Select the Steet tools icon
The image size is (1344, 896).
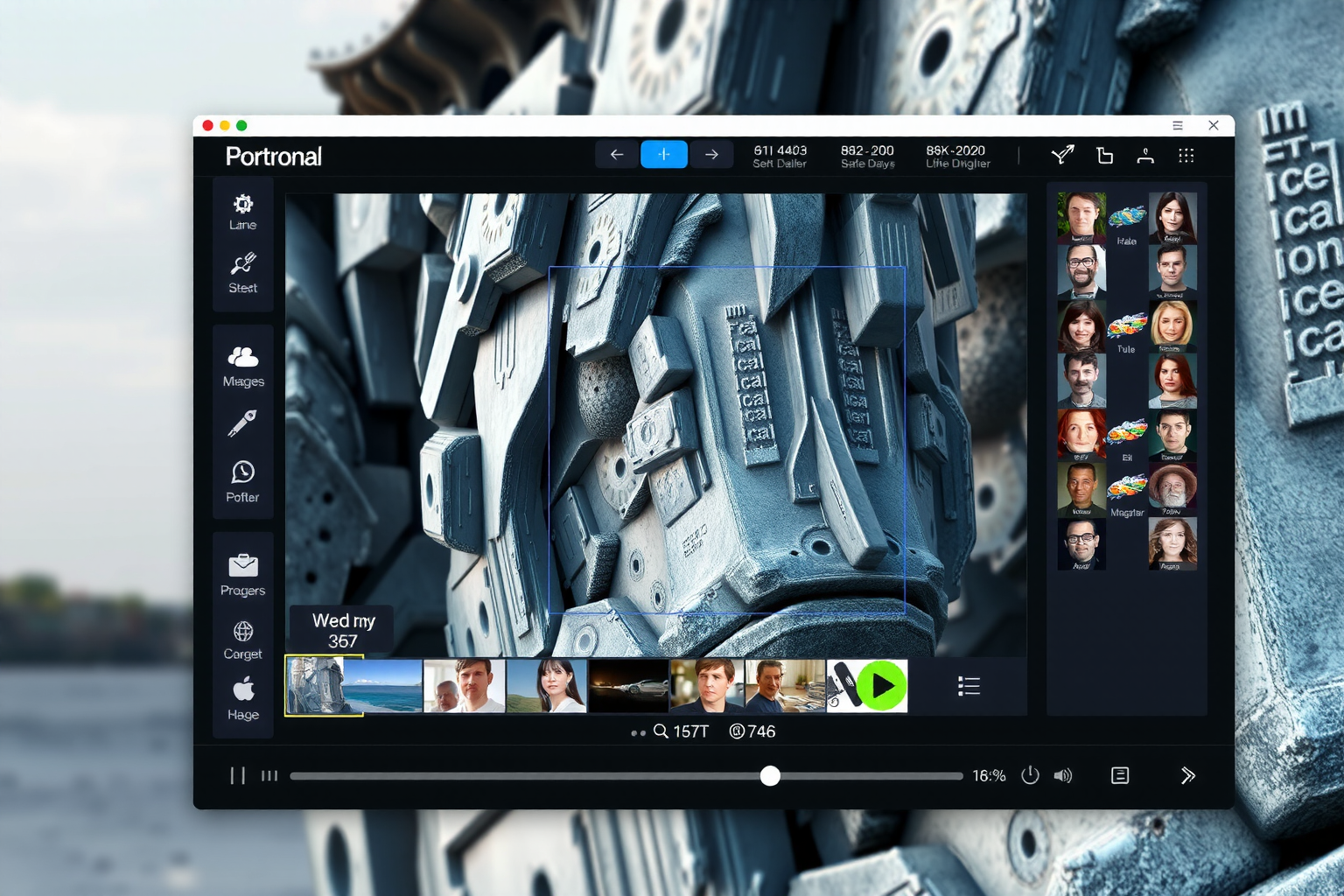(242, 263)
